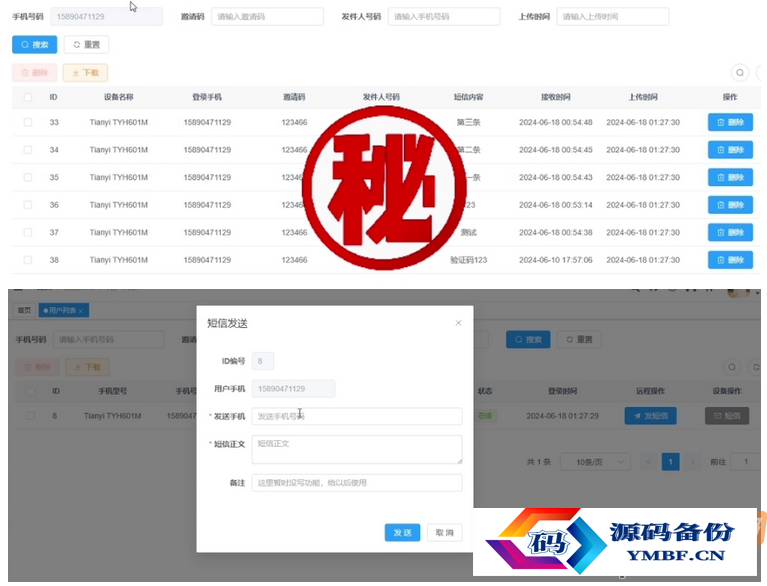Image resolution: width=767 pixels, height=586 pixels.
Task: Check the checkbox for row ID 35
Action: point(28,177)
